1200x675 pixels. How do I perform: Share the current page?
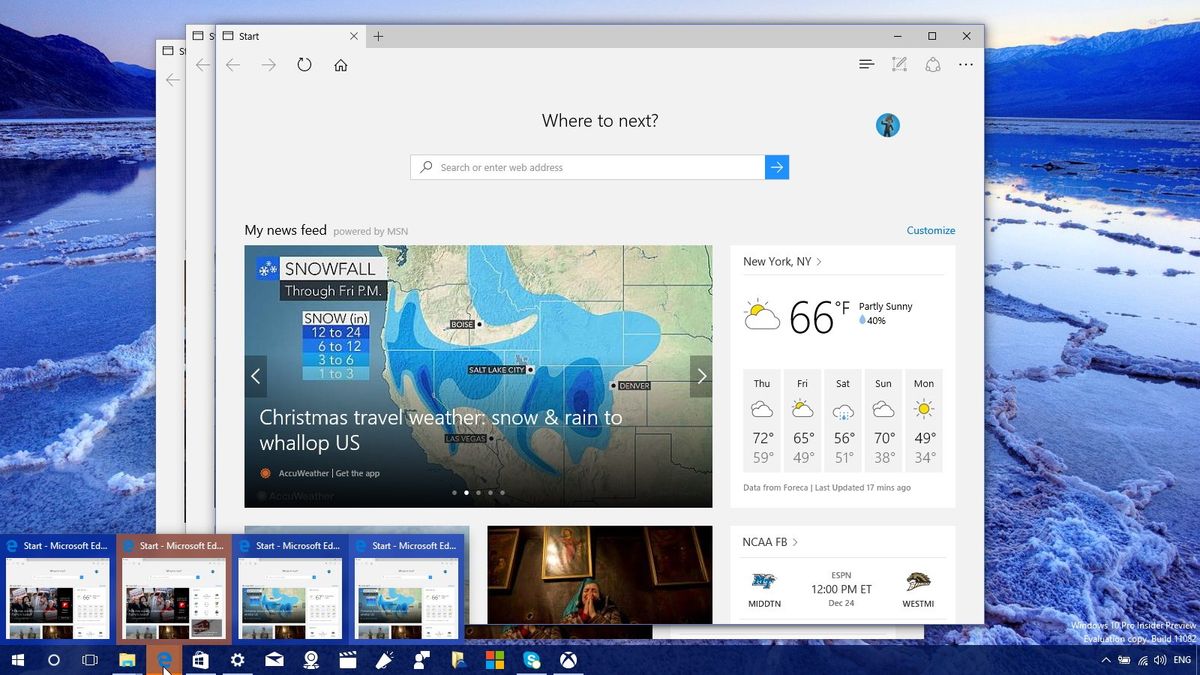click(x=933, y=64)
